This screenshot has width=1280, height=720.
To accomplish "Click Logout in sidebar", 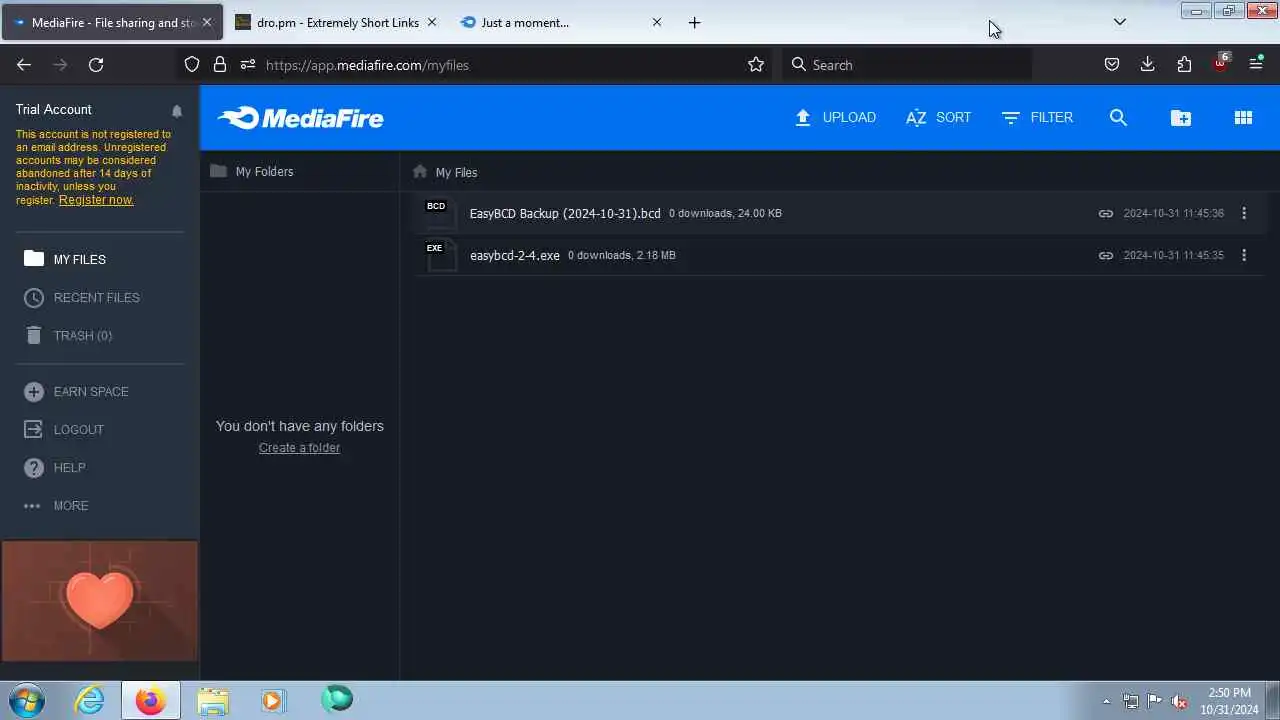I will 64,429.
